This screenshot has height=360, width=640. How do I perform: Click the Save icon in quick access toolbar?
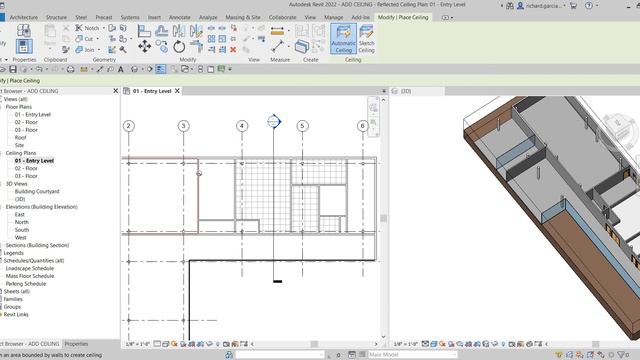click(13, 69)
